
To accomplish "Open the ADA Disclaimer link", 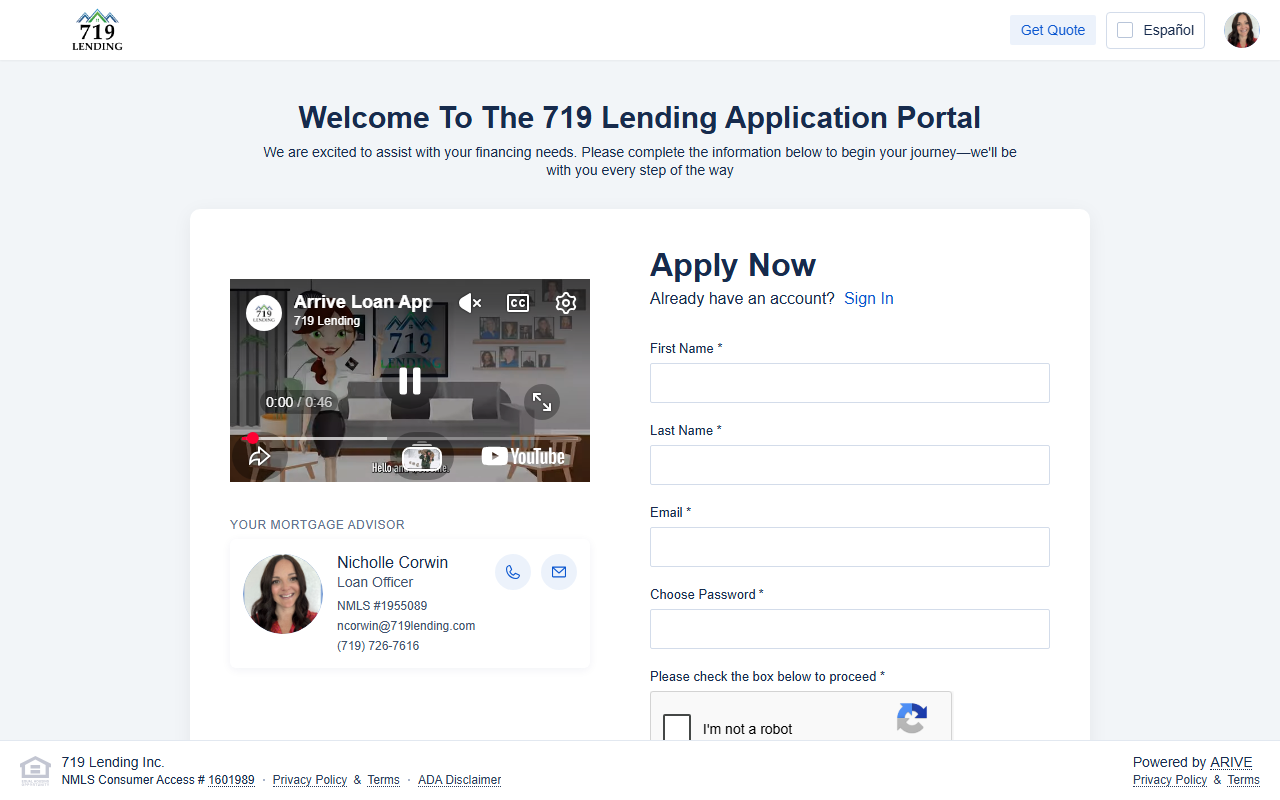I will (459, 780).
